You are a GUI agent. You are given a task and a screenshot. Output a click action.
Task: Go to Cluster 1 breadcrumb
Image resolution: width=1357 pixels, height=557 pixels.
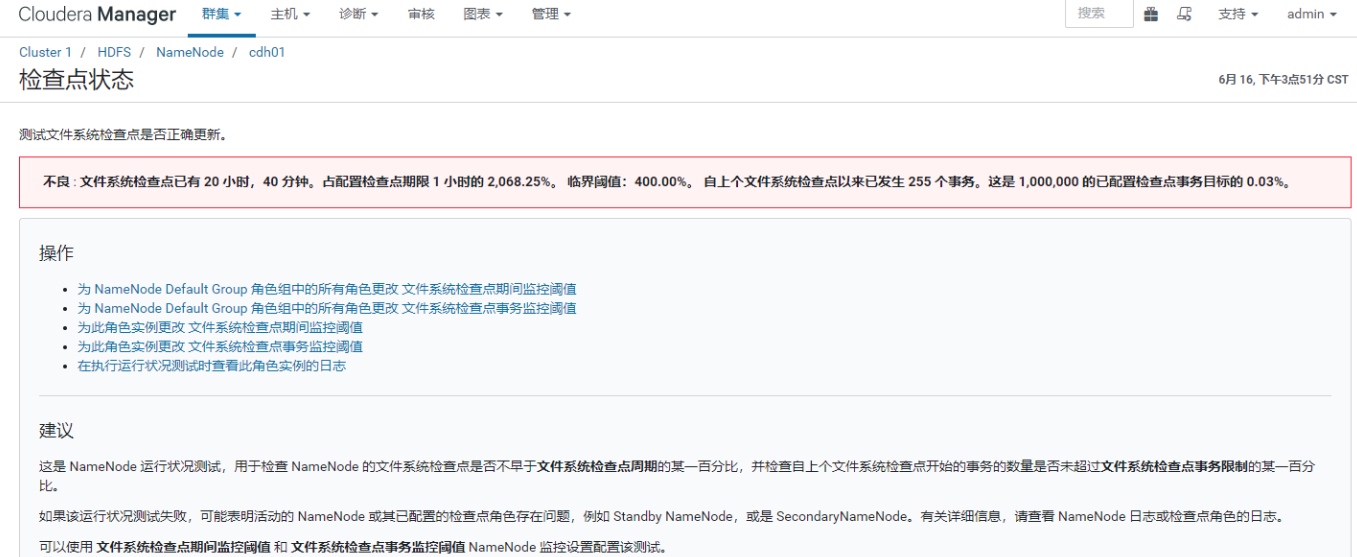[46, 52]
